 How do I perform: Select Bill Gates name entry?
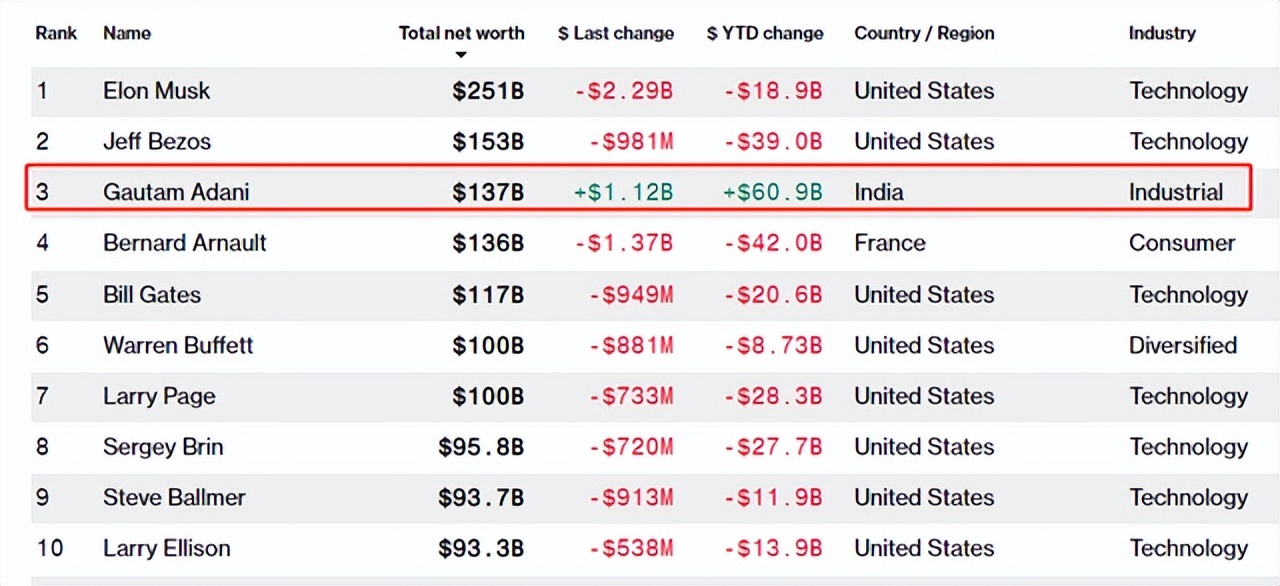click(x=152, y=295)
